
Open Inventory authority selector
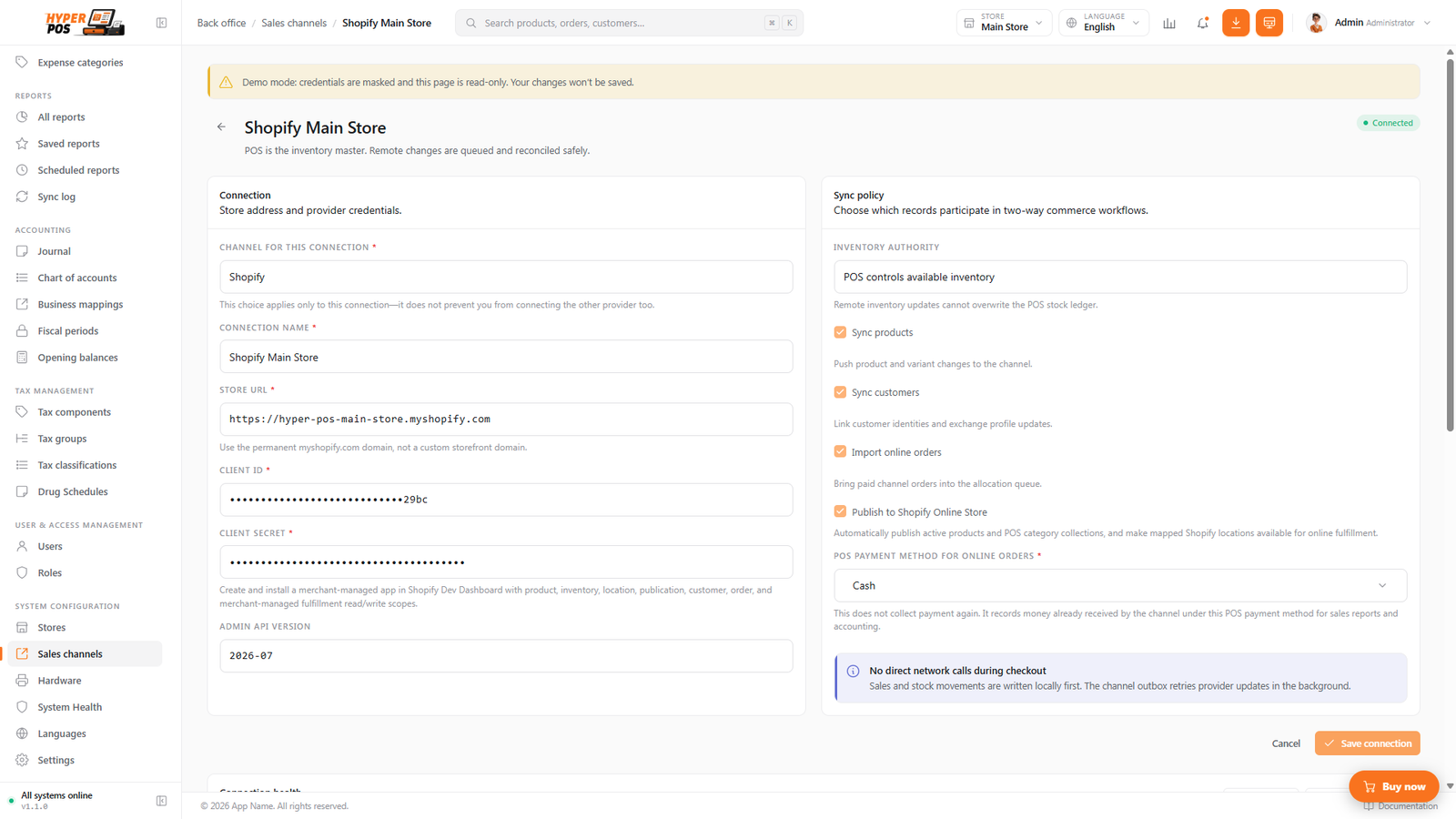click(x=1120, y=277)
